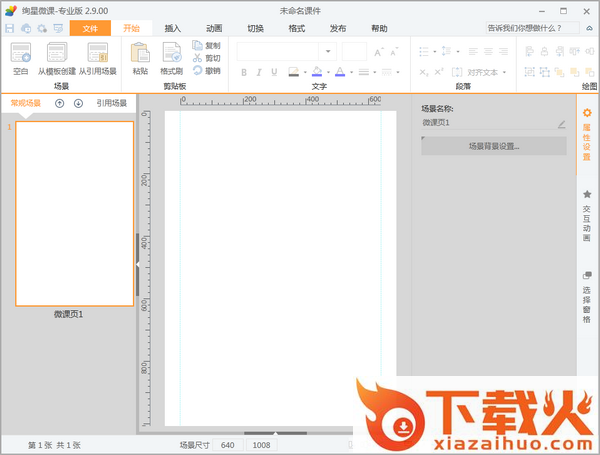Select Regular Scenes (常规场景) tab
Screen dimensions: 600x455
tap(26, 103)
